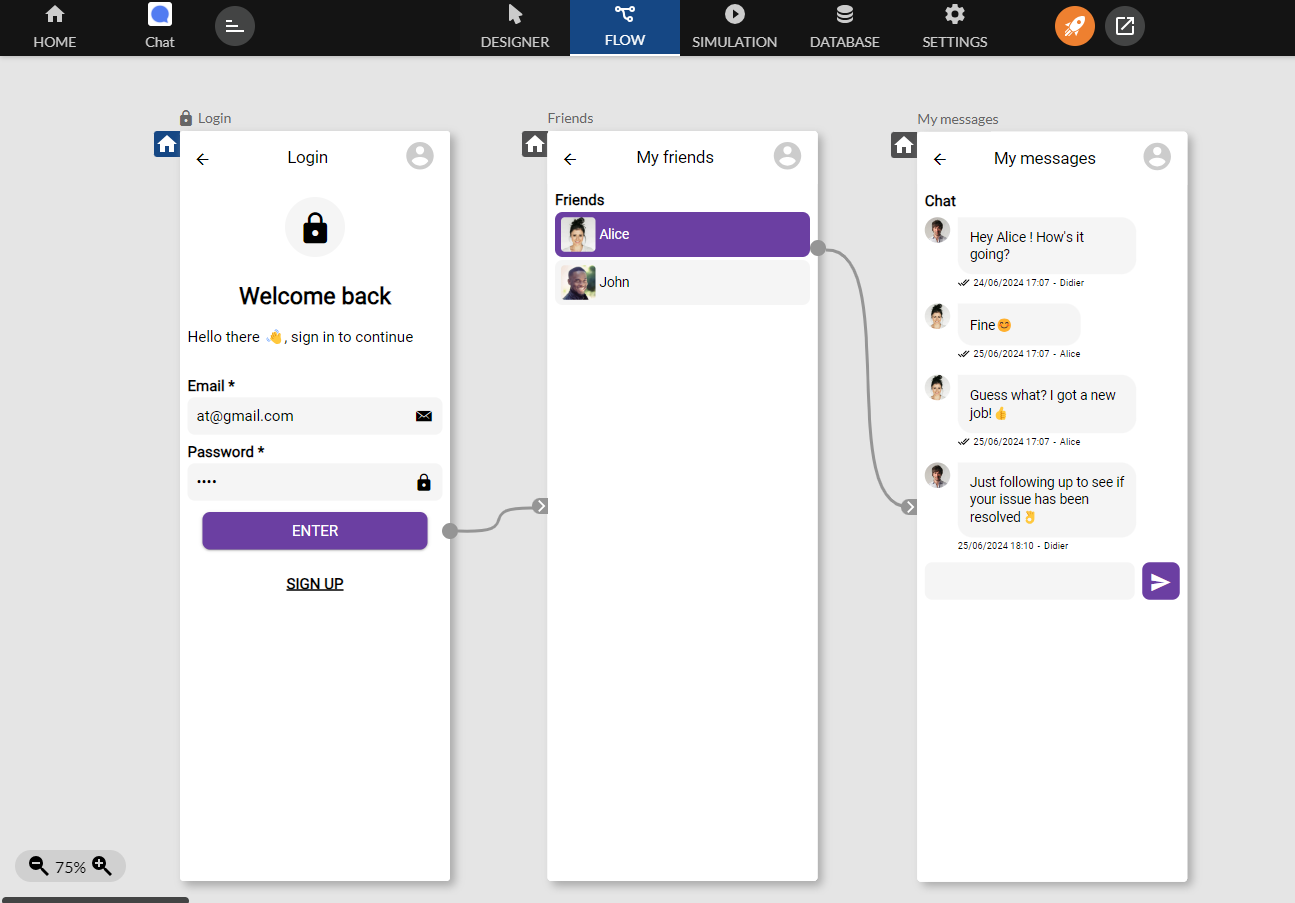Open the SIMULATION tab

735,28
